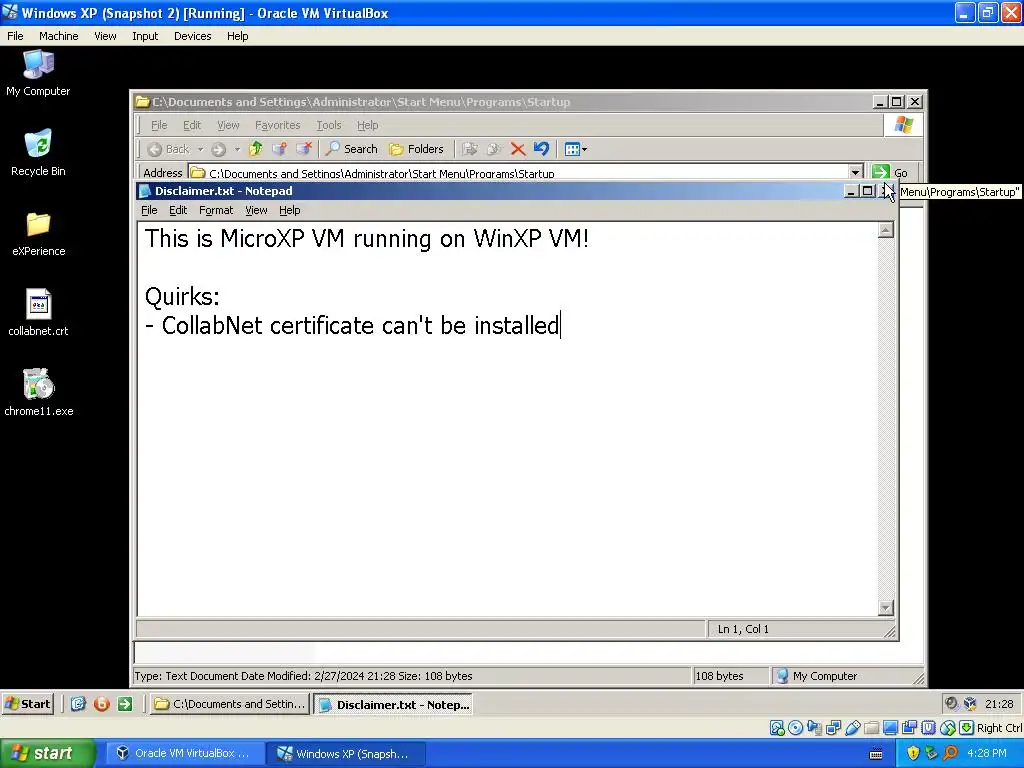Click the red Delete icon in Explorer
Image resolution: width=1024 pixels, height=768 pixels.
[518, 149]
